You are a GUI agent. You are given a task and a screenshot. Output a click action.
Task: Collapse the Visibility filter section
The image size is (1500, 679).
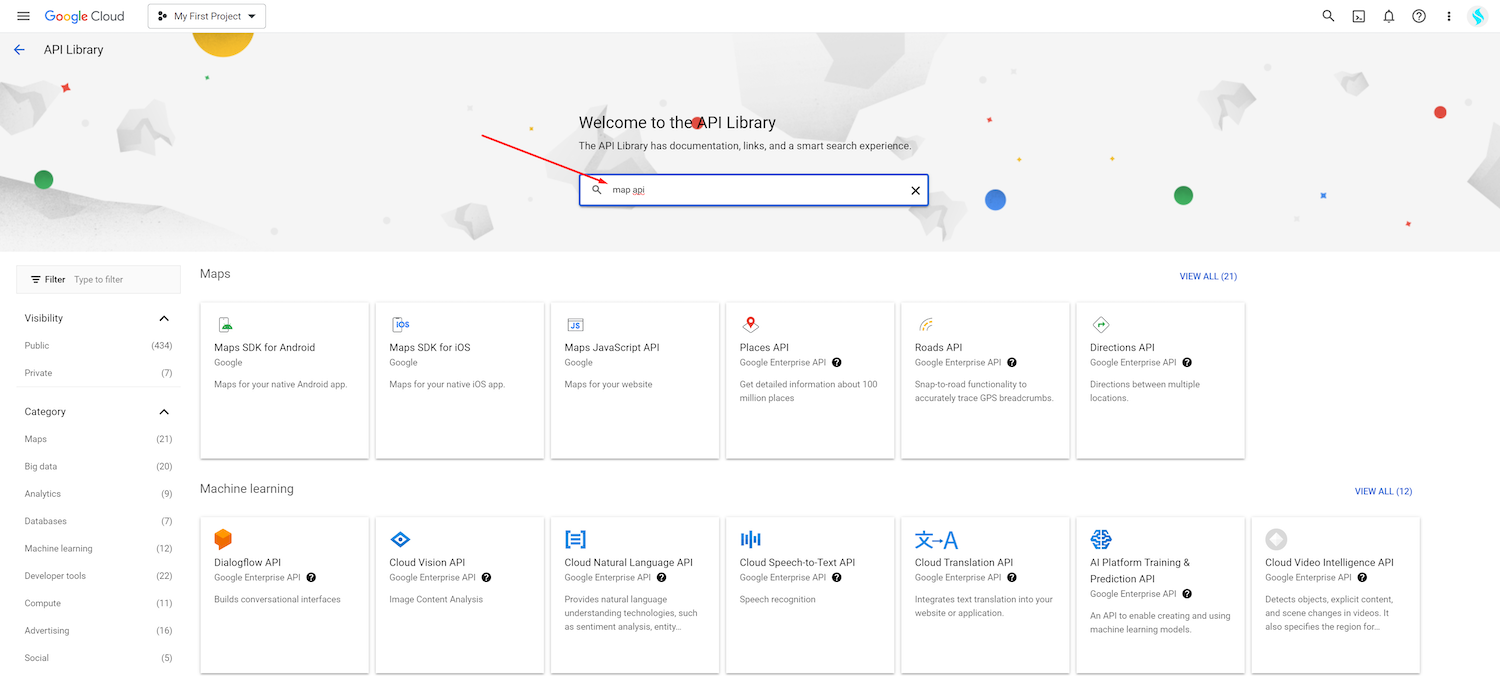[164, 318]
